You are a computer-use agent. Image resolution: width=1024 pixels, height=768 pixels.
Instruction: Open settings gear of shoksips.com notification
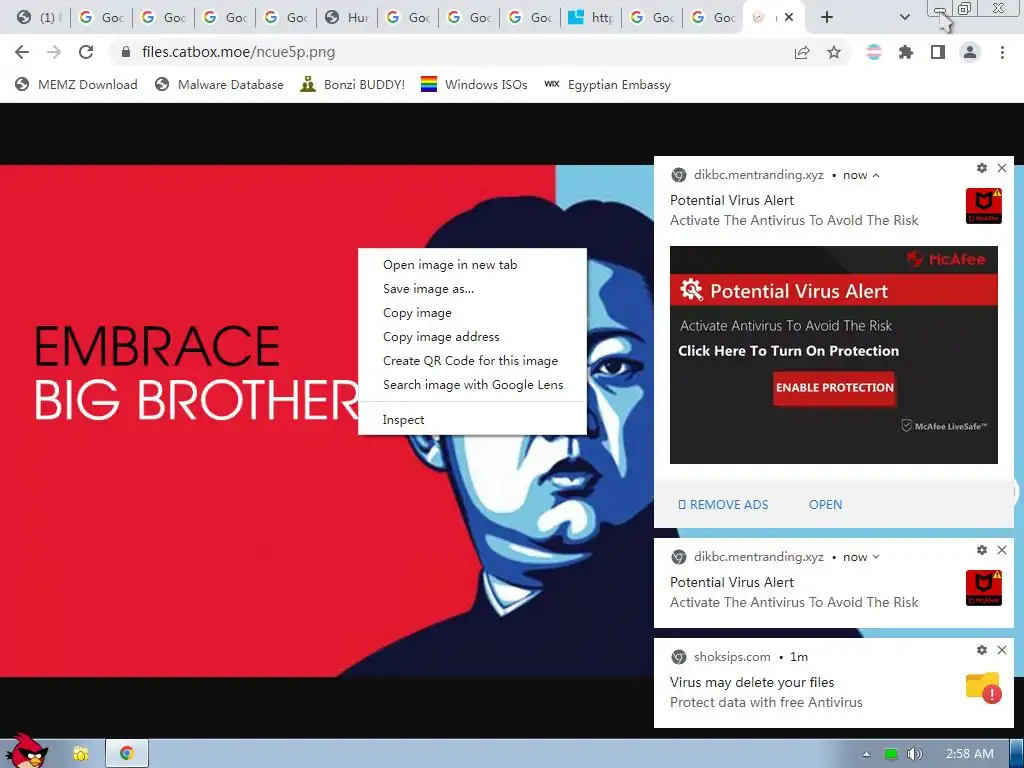point(982,650)
